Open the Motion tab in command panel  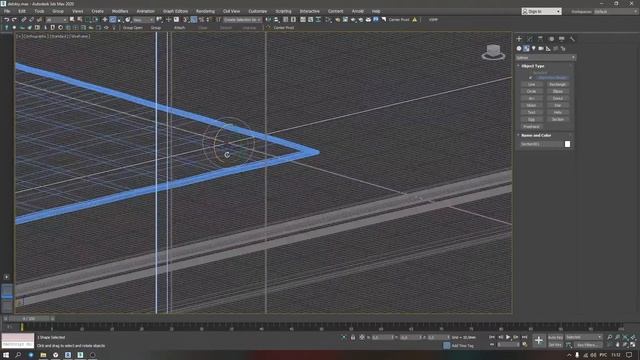pyautogui.click(x=551, y=39)
